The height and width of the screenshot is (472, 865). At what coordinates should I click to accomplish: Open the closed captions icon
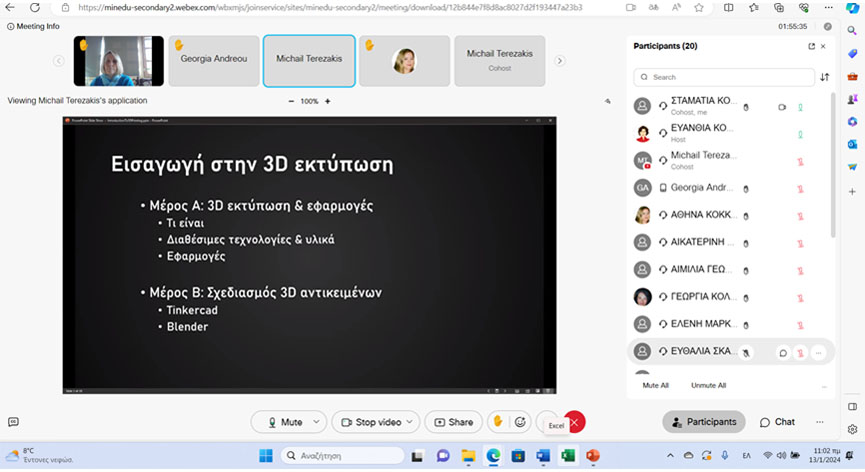pos(13,422)
